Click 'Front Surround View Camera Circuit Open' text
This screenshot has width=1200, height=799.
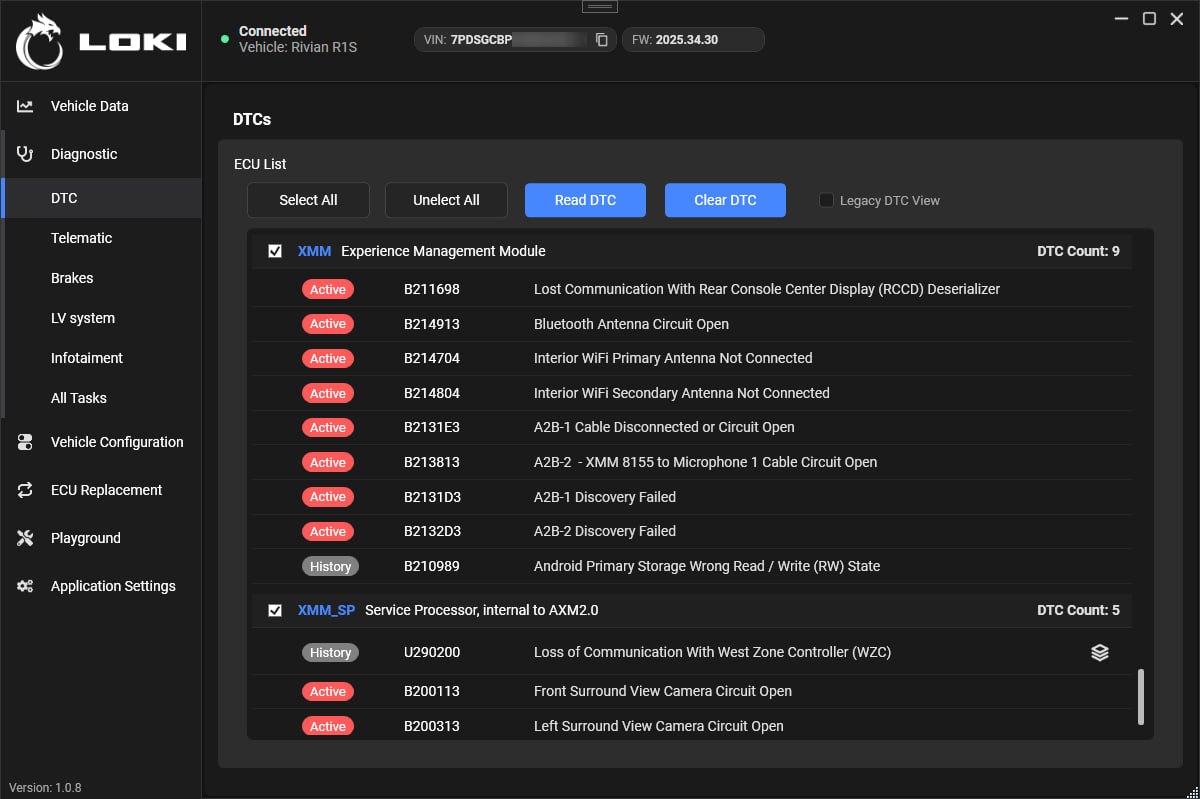coord(663,691)
